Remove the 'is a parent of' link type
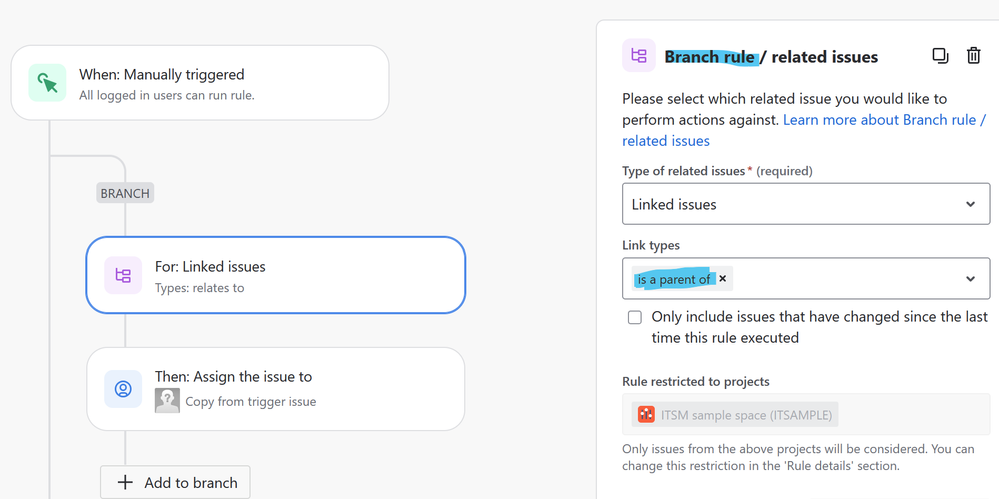 pyautogui.click(x=723, y=279)
